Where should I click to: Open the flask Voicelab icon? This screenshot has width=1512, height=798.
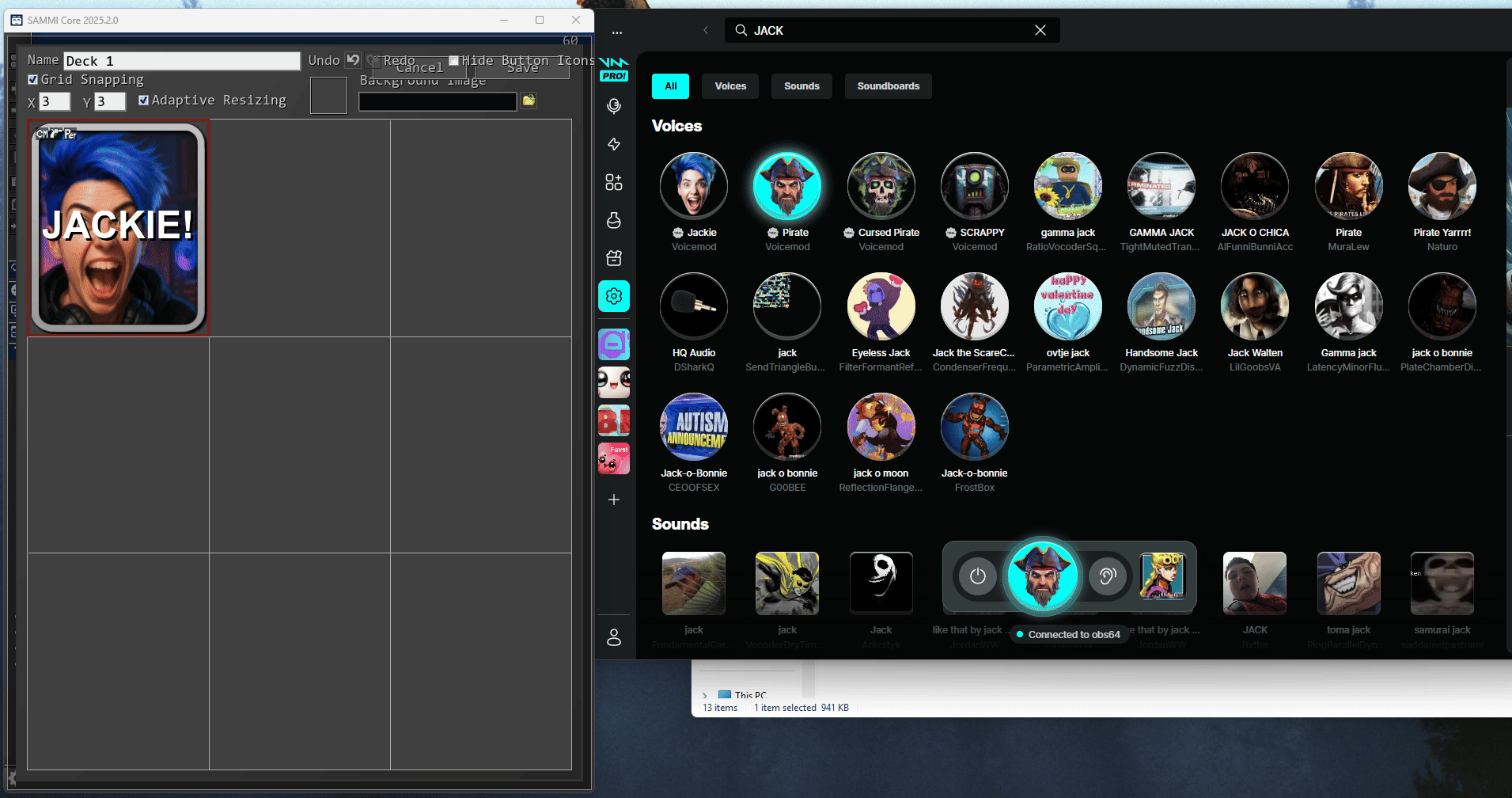point(614,220)
